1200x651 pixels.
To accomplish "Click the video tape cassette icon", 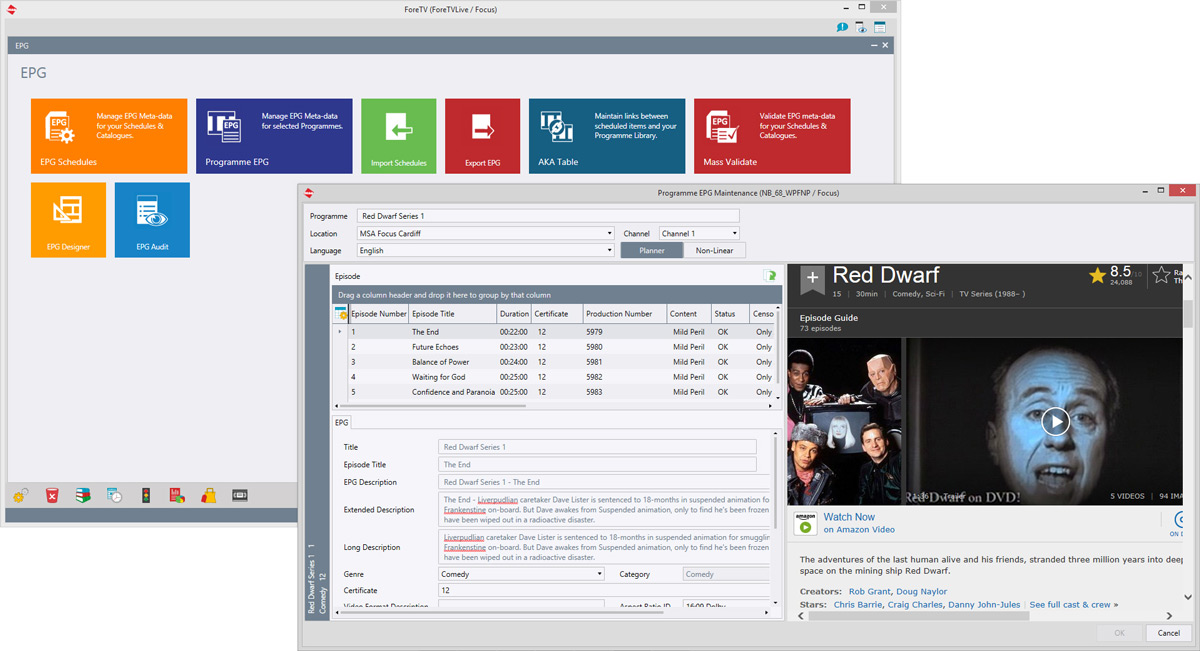I will tap(240, 495).
